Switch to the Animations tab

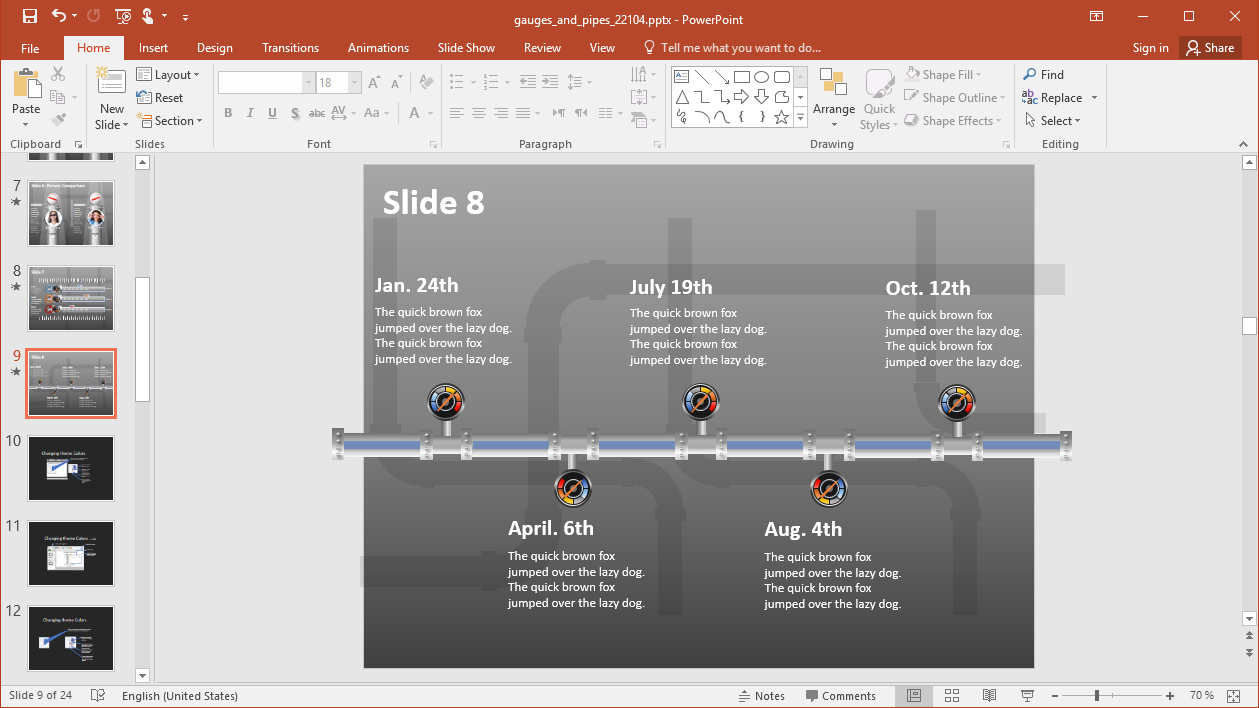point(378,48)
